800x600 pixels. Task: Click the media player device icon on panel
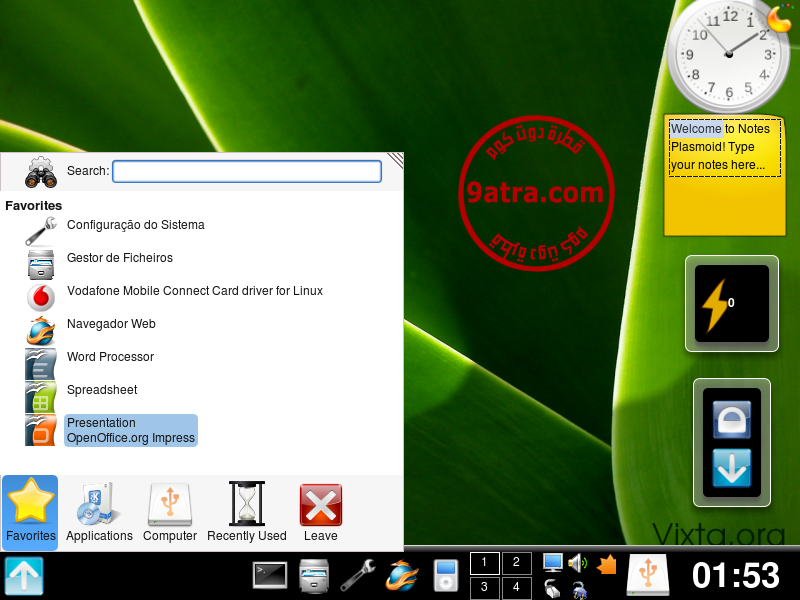point(446,576)
